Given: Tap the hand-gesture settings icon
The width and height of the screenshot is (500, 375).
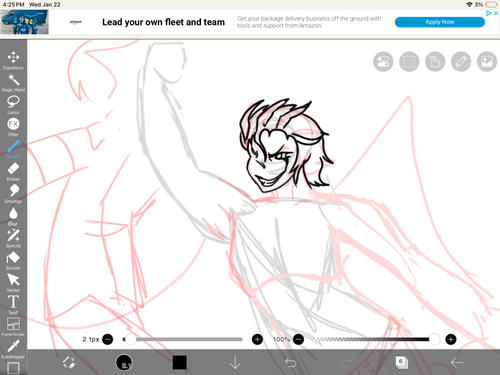Looking at the screenshot, I should pyautogui.click(x=435, y=62).
